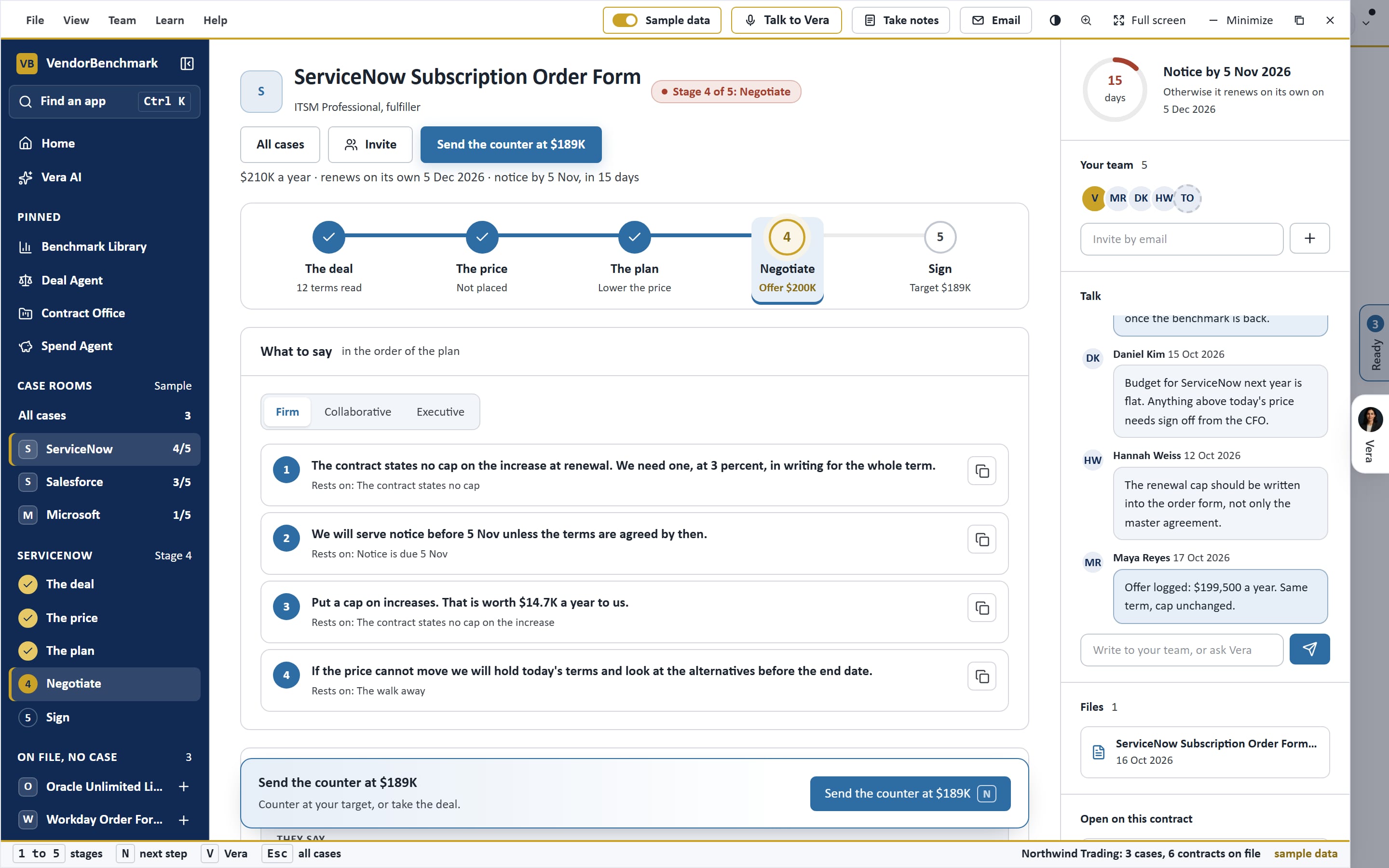This screenshot has height=868, width=1389.
Task: Open Contract Office pinned app
Action: pyautogui.click(x=105, y=313)
